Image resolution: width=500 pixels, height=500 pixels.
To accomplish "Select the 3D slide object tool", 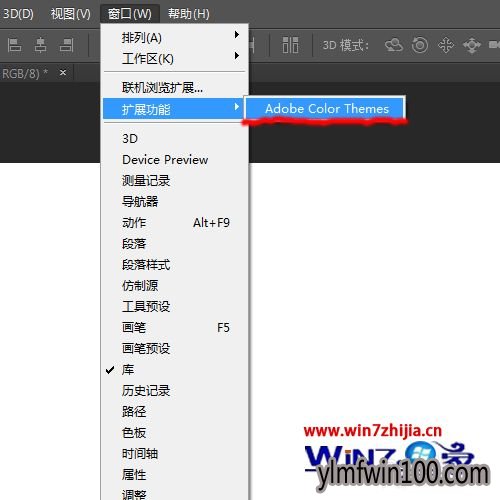I will pyautogui.click(x=472, y=45).
